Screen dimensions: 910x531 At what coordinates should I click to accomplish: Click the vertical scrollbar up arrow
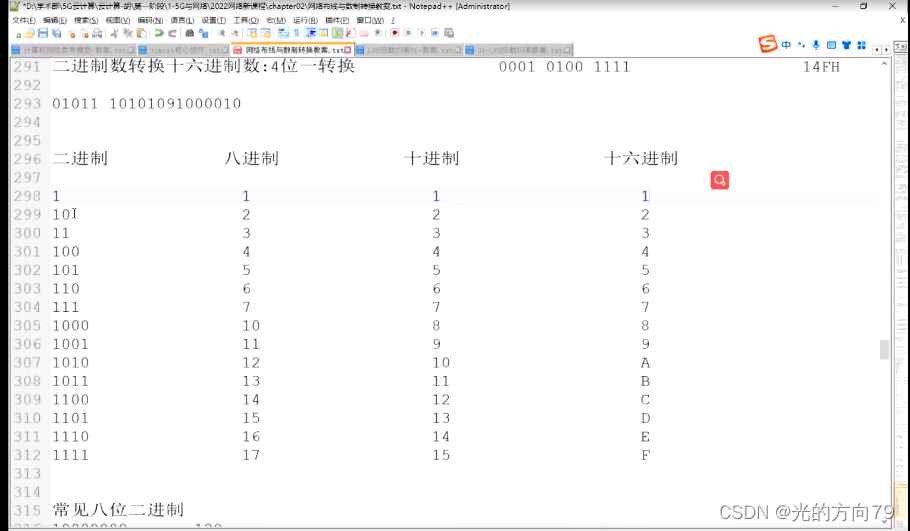(884, 63)
